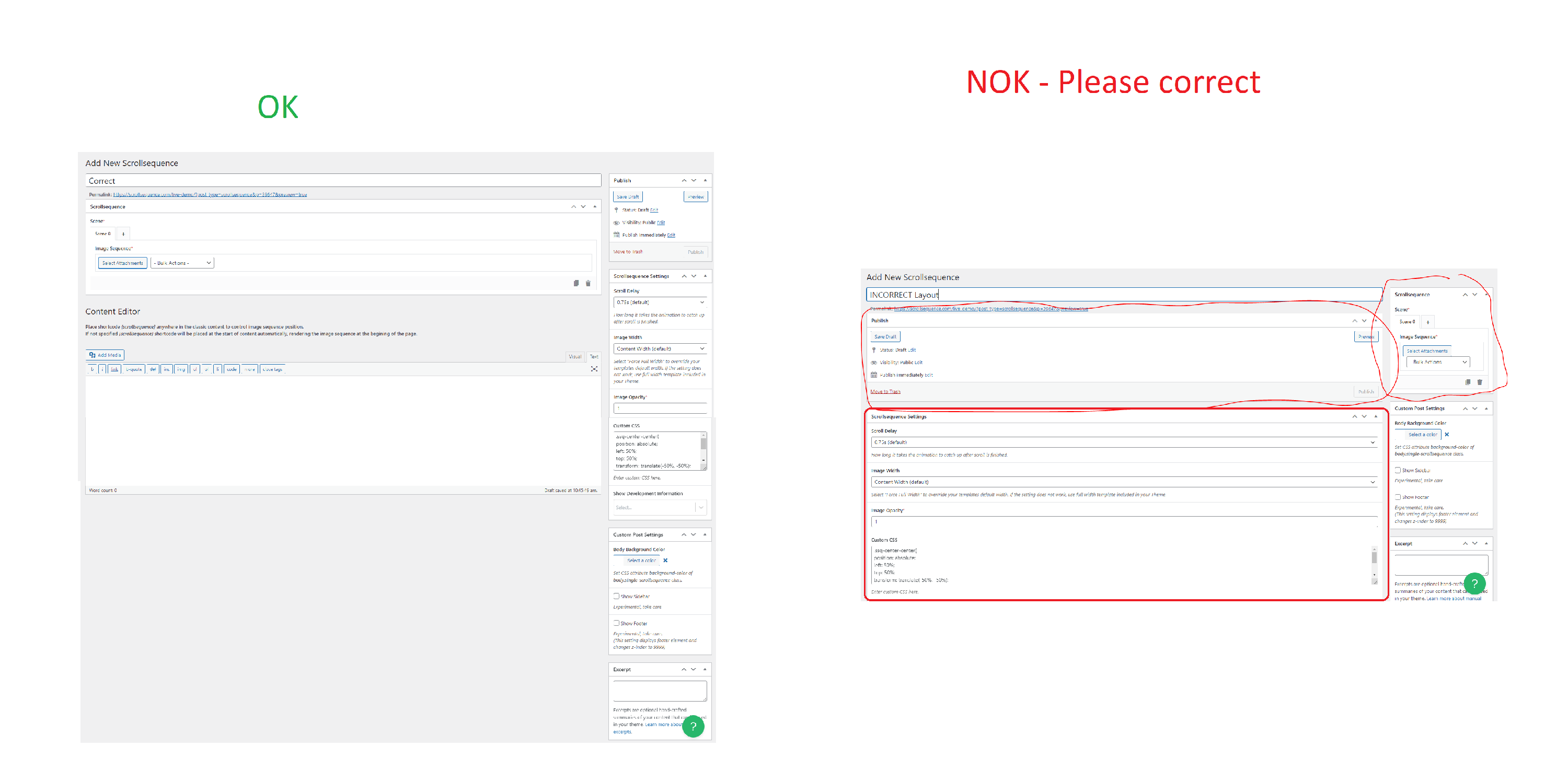Add a scene with plus tab in OK layout
This screenshot has height=782, width=1568.
[x=123, y=234]
